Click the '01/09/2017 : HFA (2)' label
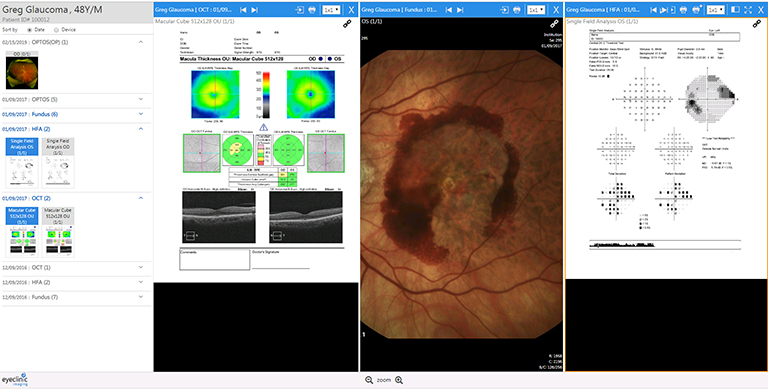The width and height of the screenshot is (768, 389). coord(26,129)
